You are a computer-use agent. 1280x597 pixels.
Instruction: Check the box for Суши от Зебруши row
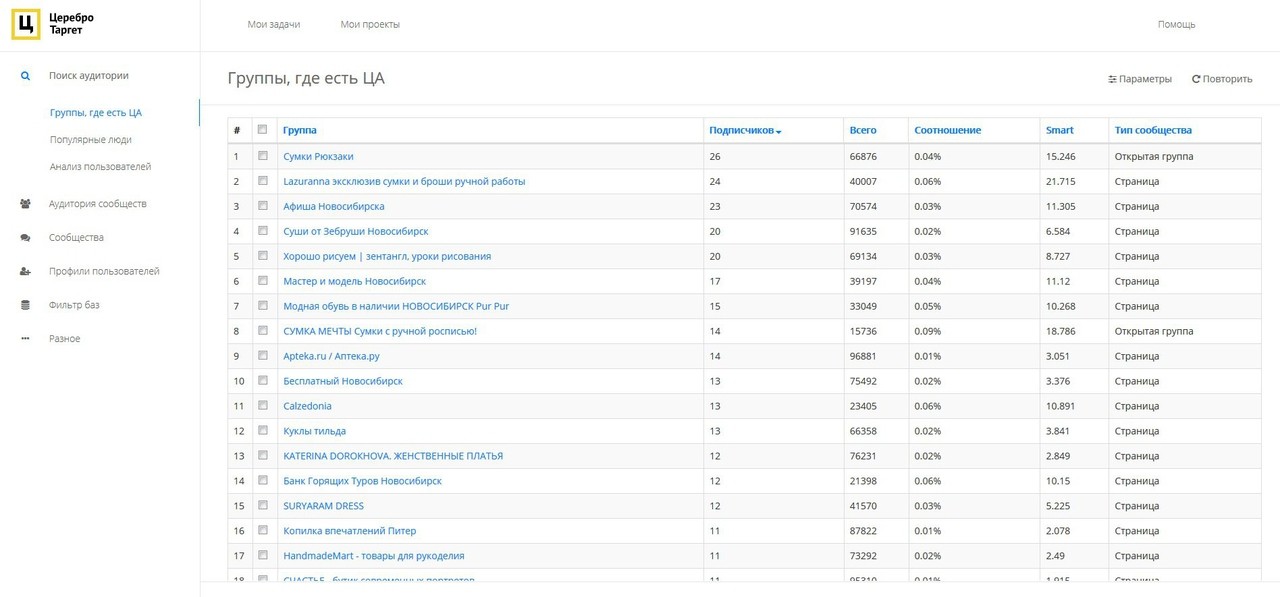pyautogui.click(x=263, y=231)
